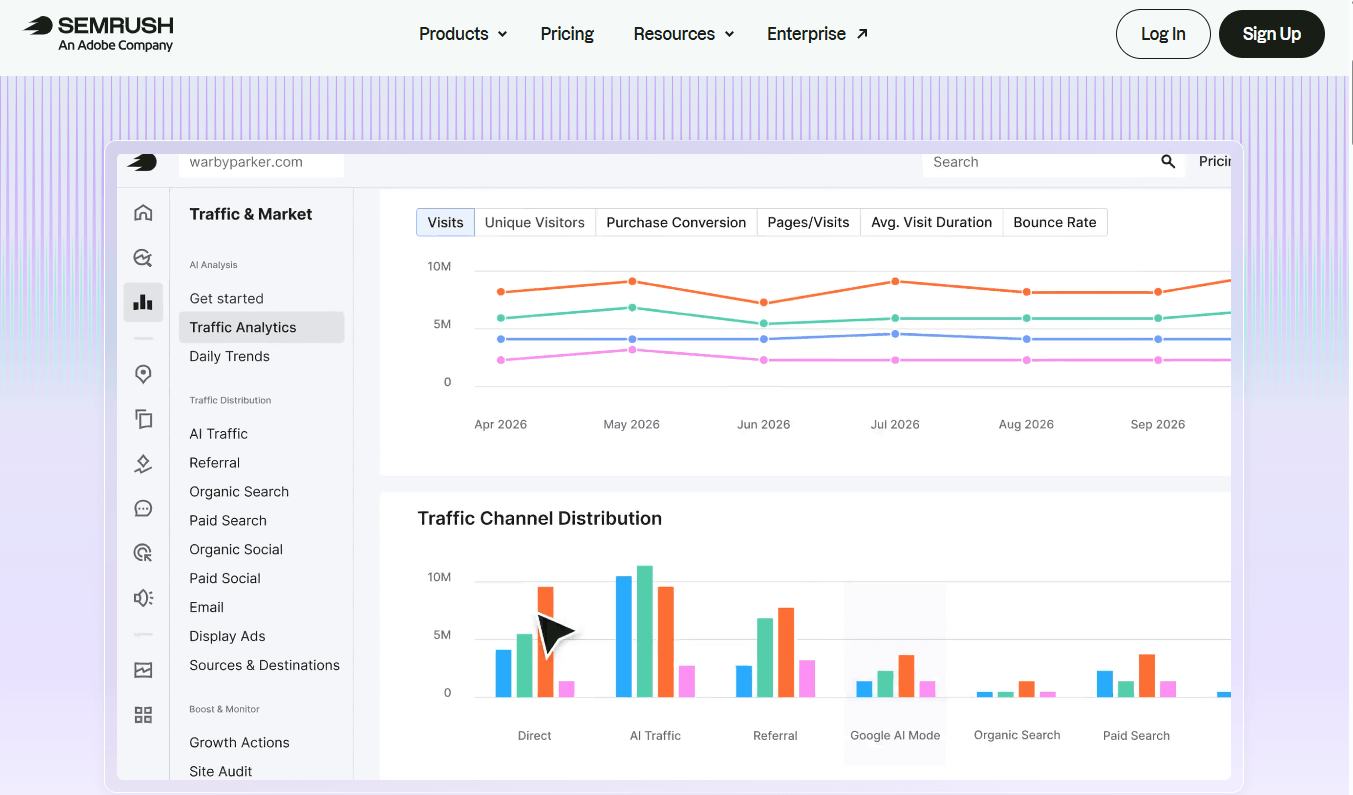Click the orange data point for May 2026
The width and height of the screenshot is (1353, 795).
click(632, 281)
